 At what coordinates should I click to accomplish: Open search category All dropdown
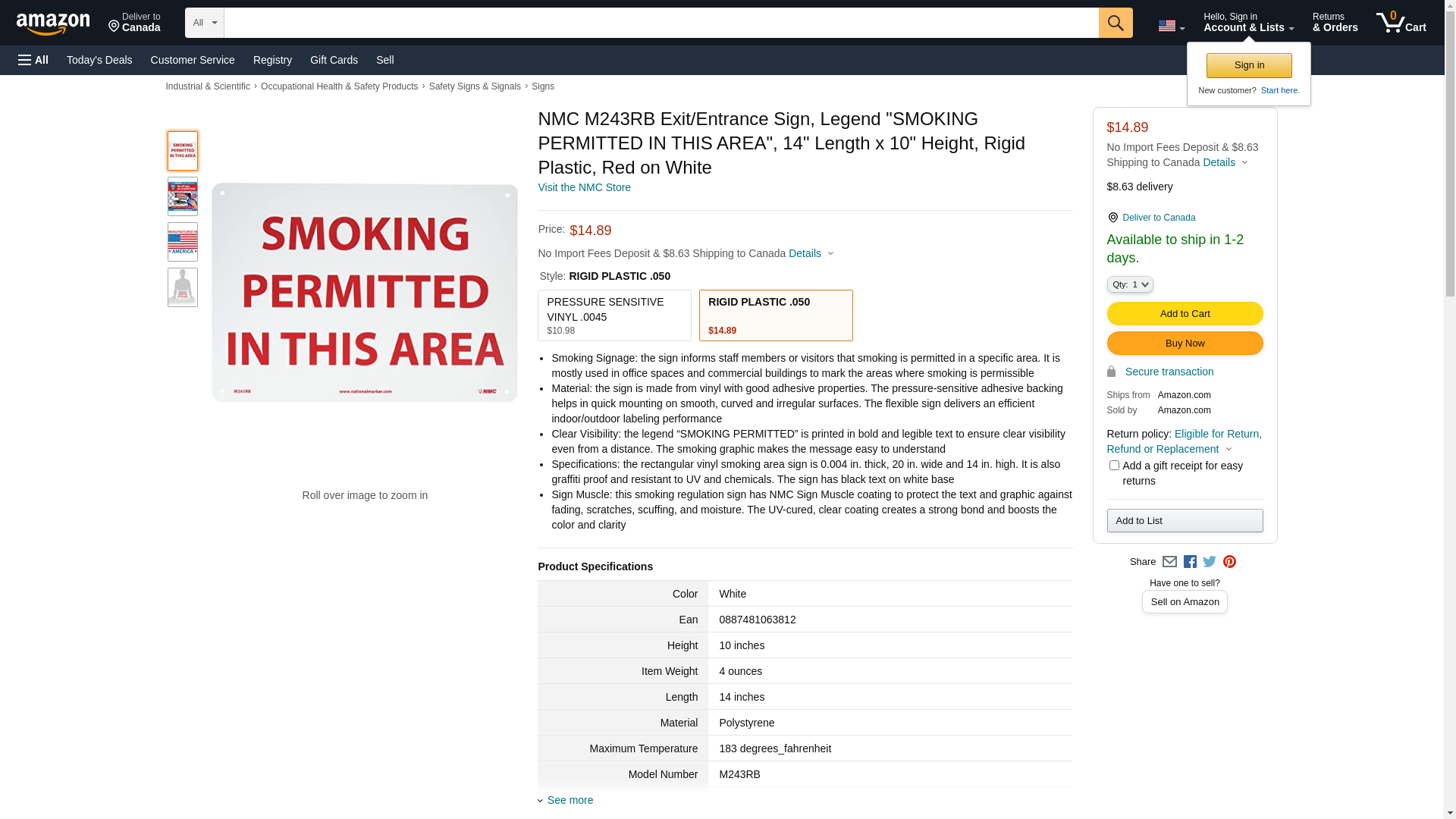[204, 23]
